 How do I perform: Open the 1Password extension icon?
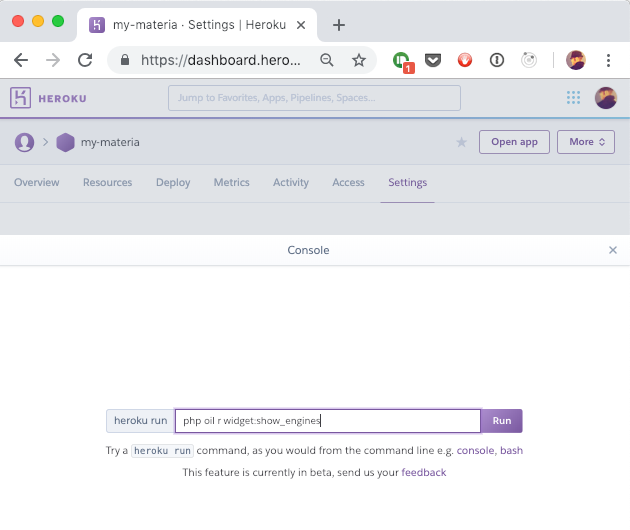497,60
